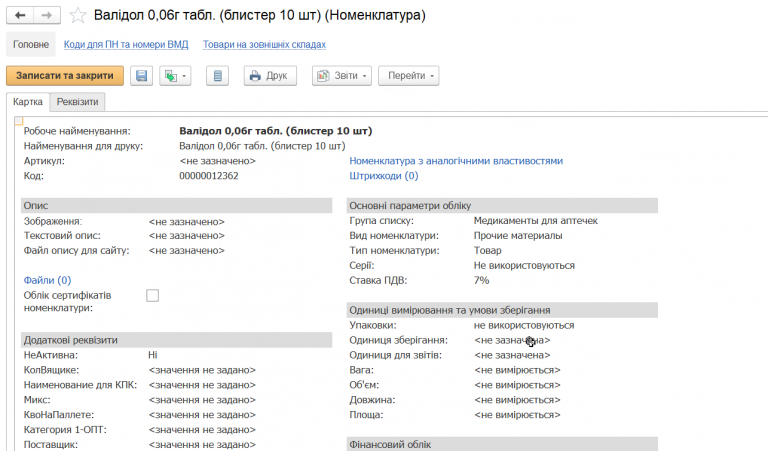
Task: Click Файл опису для сайту value
Action: point(187,251)
